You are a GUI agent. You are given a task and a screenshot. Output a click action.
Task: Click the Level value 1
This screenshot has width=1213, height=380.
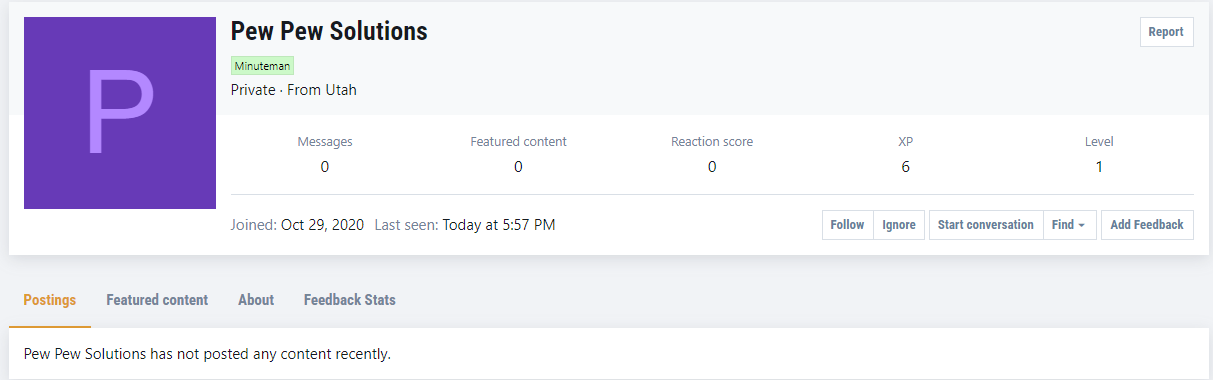(x=1099, y=167)
